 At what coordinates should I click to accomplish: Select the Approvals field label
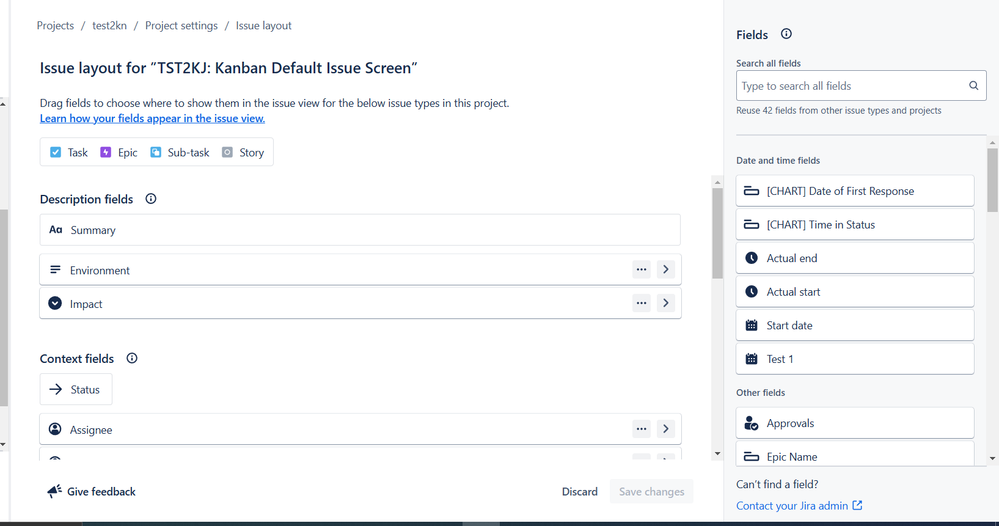click(x=790, y=423)
